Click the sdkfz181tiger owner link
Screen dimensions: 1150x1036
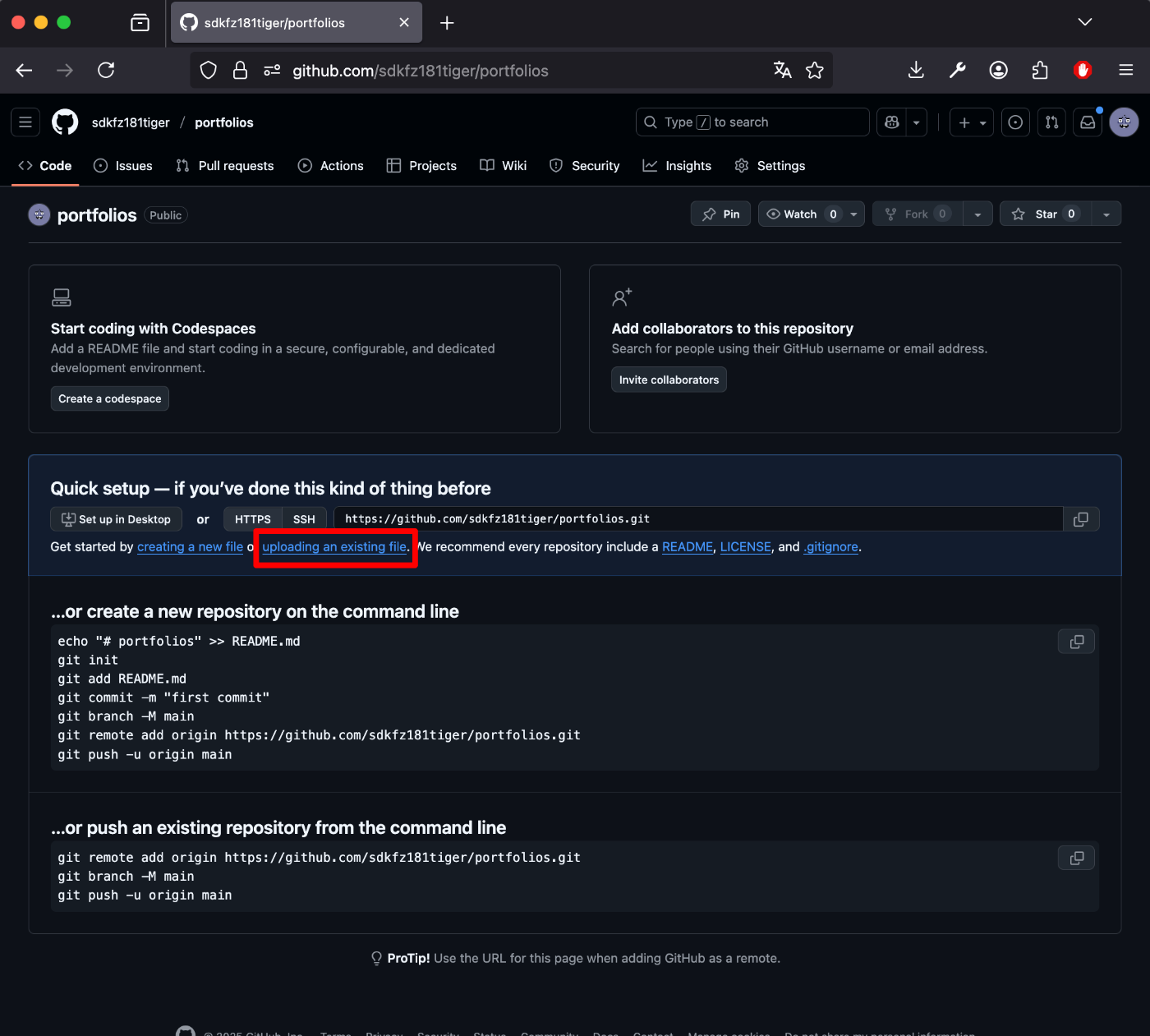[x=131, y=122]
